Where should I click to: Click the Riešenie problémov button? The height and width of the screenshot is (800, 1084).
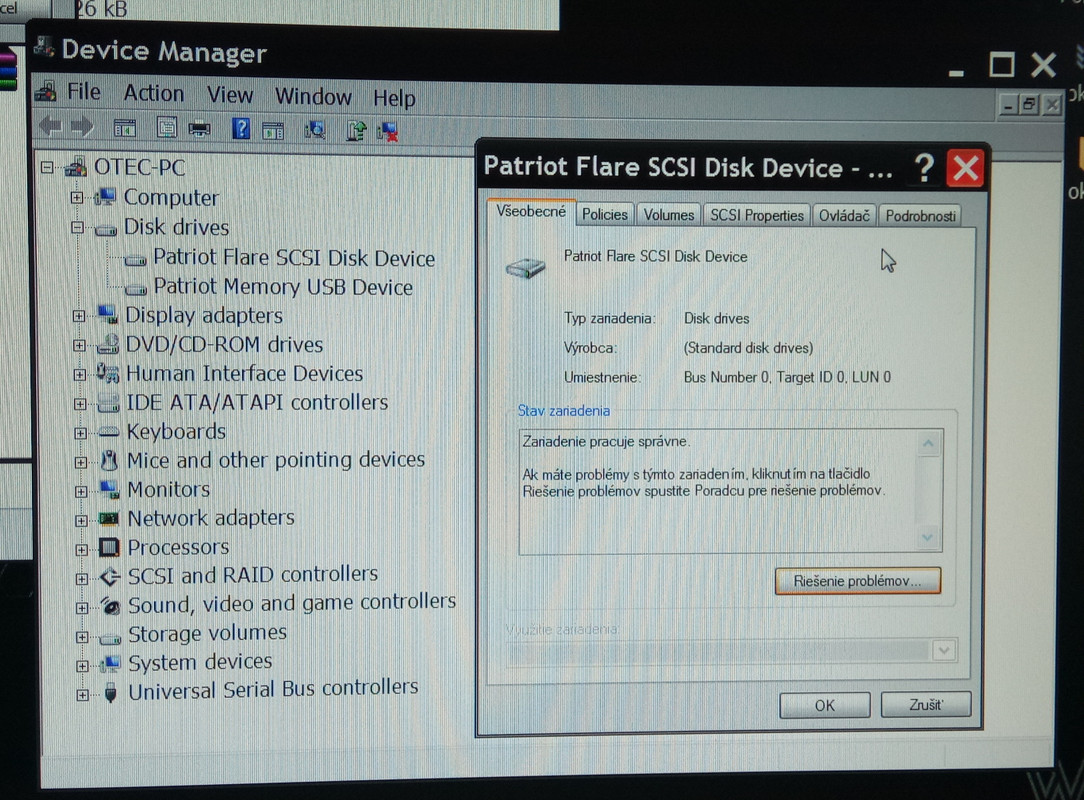pos(857,581)
